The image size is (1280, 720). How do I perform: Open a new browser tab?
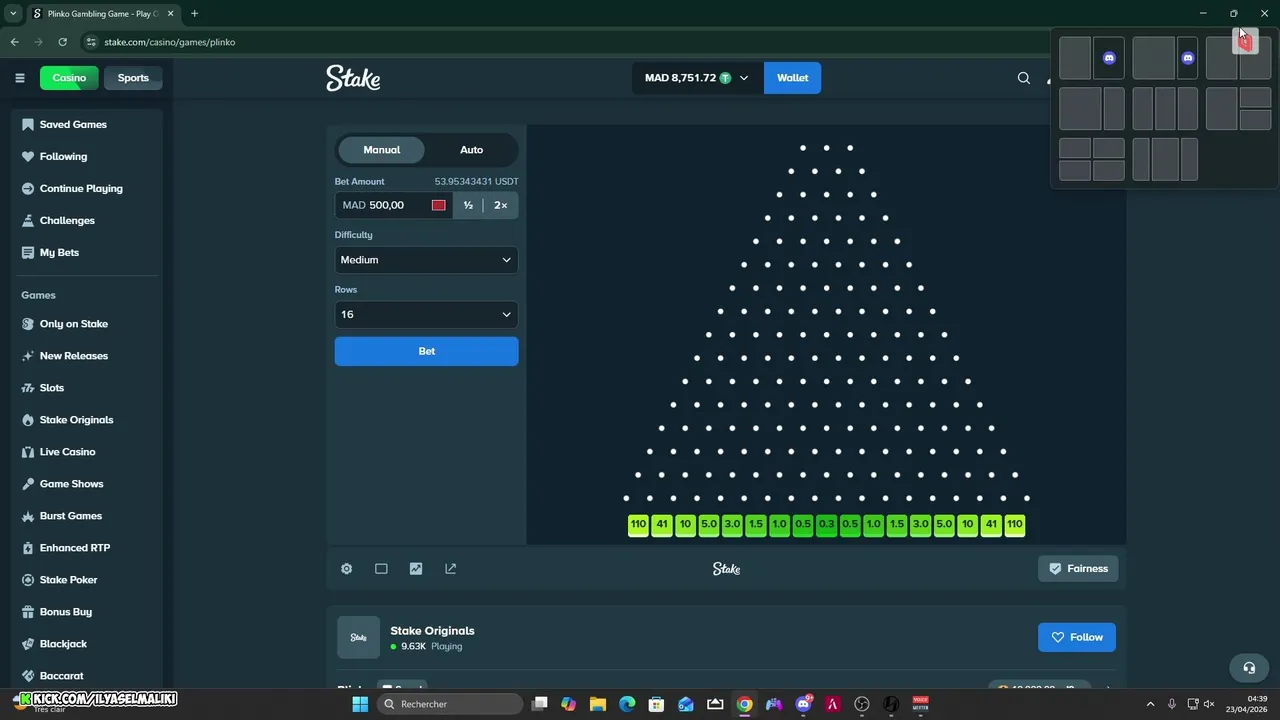pyautogui.click(x=194, y=14)
